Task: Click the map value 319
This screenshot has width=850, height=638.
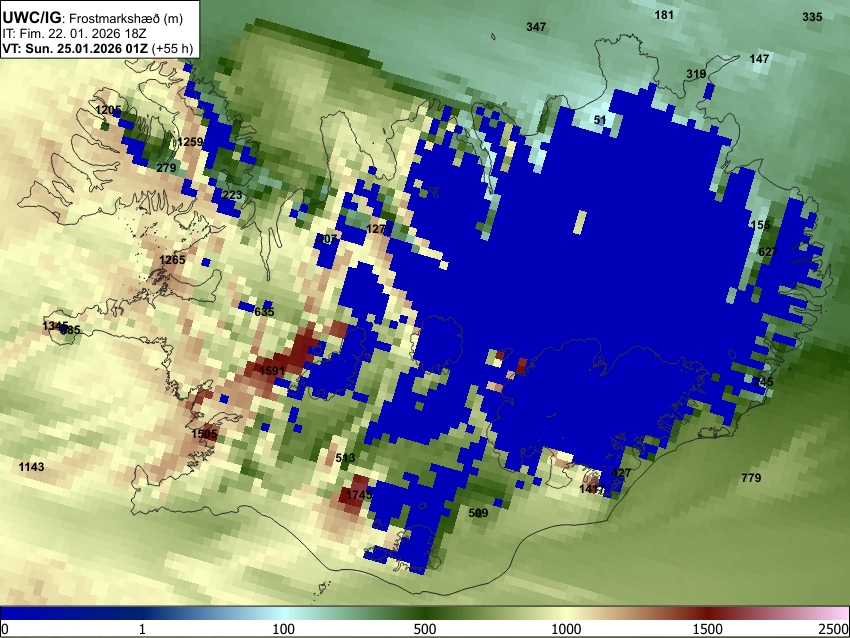Action: [x=696, y=74]
